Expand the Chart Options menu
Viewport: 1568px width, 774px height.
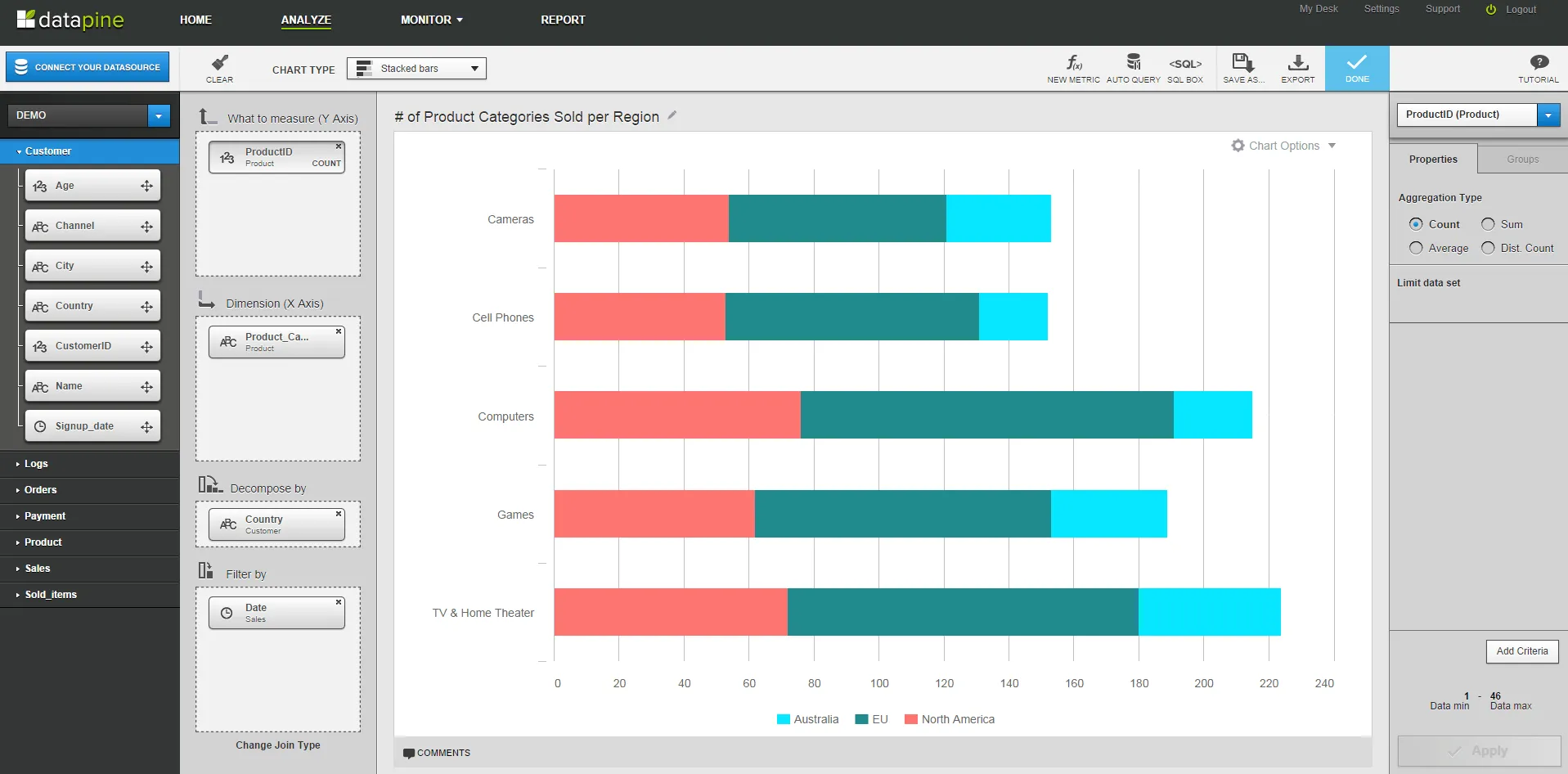tap(1283, 146)
